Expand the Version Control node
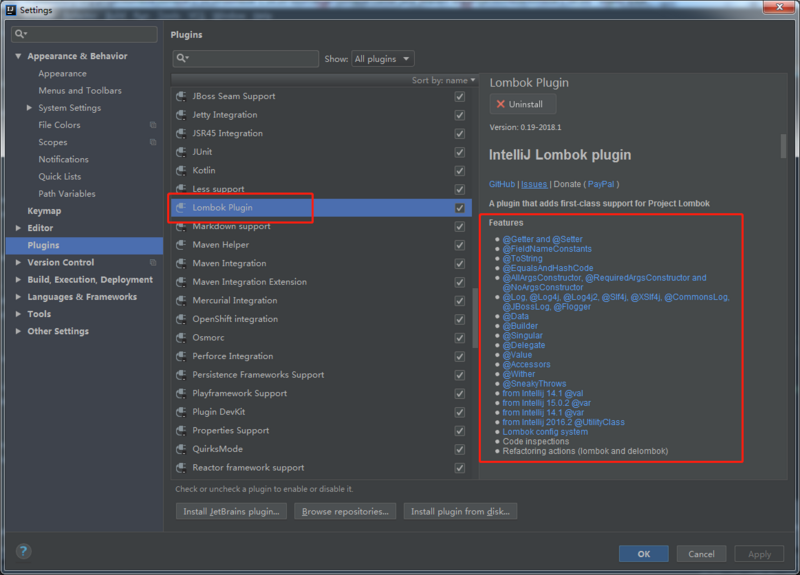 tap(18, 262)
